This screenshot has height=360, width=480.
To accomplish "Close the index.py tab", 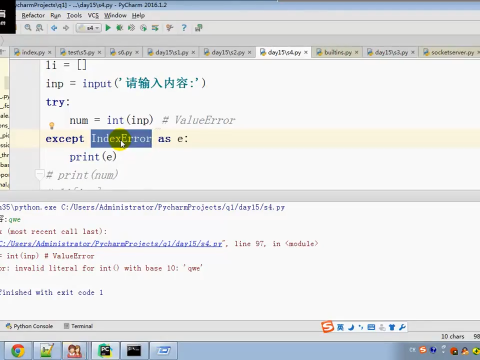I will click(x=50, y=52).
